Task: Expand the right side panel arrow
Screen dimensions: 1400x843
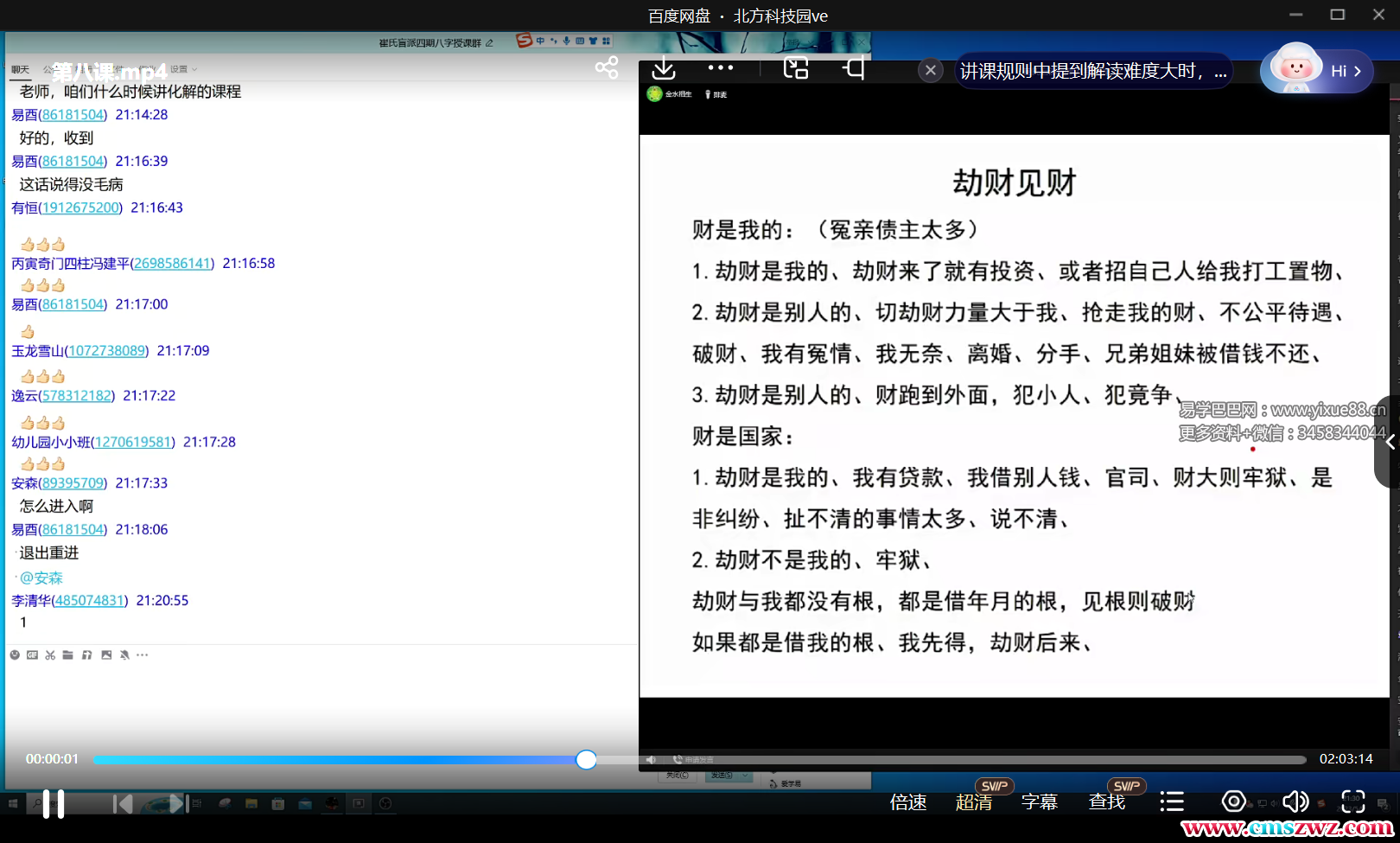Action: coord(1390,442)
